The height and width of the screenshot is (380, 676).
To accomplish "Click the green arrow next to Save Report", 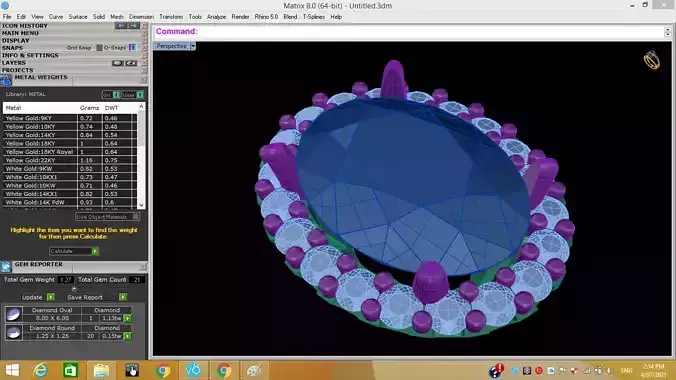I will point(123,297).
